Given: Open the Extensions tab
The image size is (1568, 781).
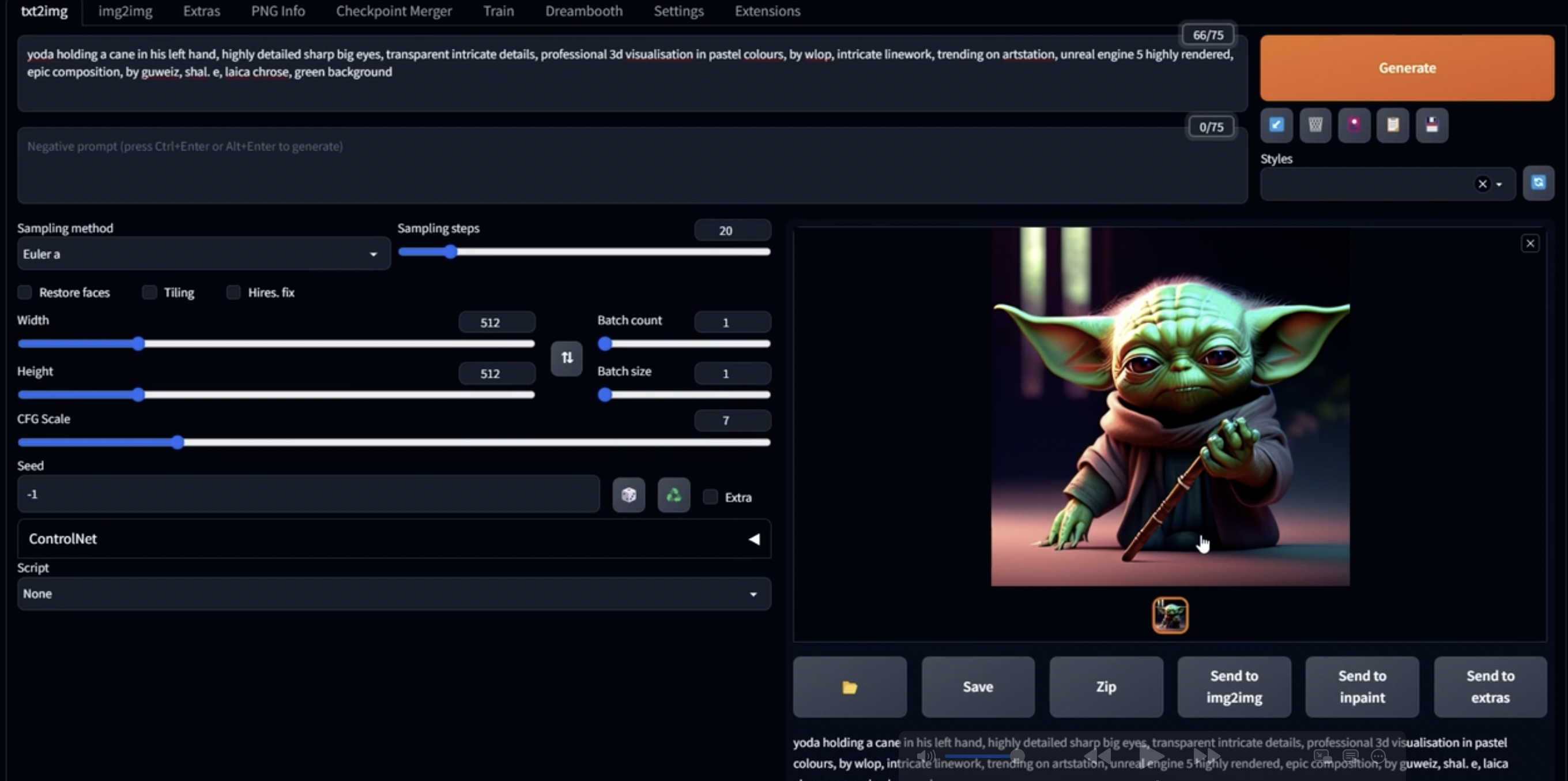Looking at the screenshot, I should (x=767, y=11).
